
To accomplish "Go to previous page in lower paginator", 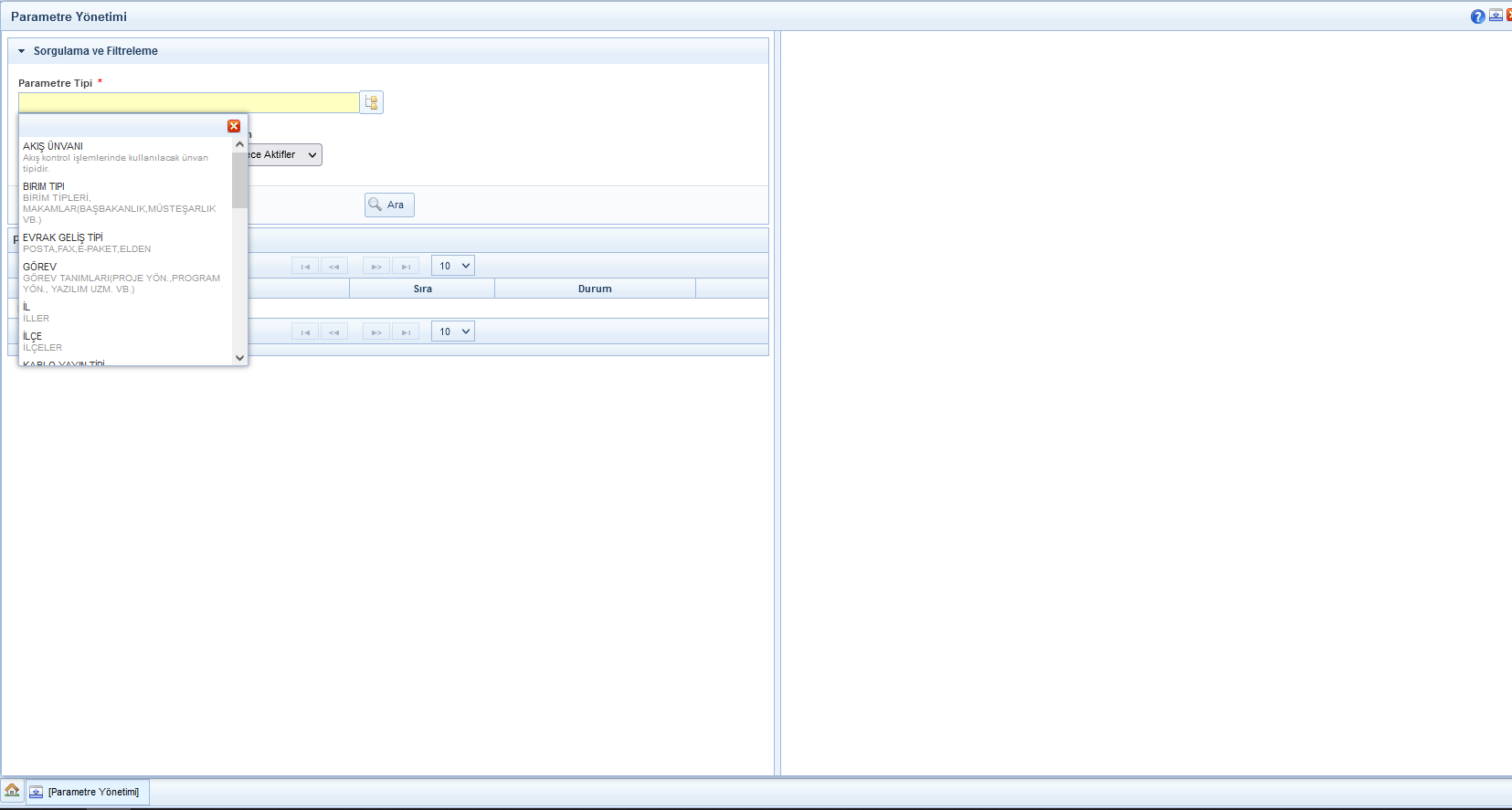I will [334, 332].
